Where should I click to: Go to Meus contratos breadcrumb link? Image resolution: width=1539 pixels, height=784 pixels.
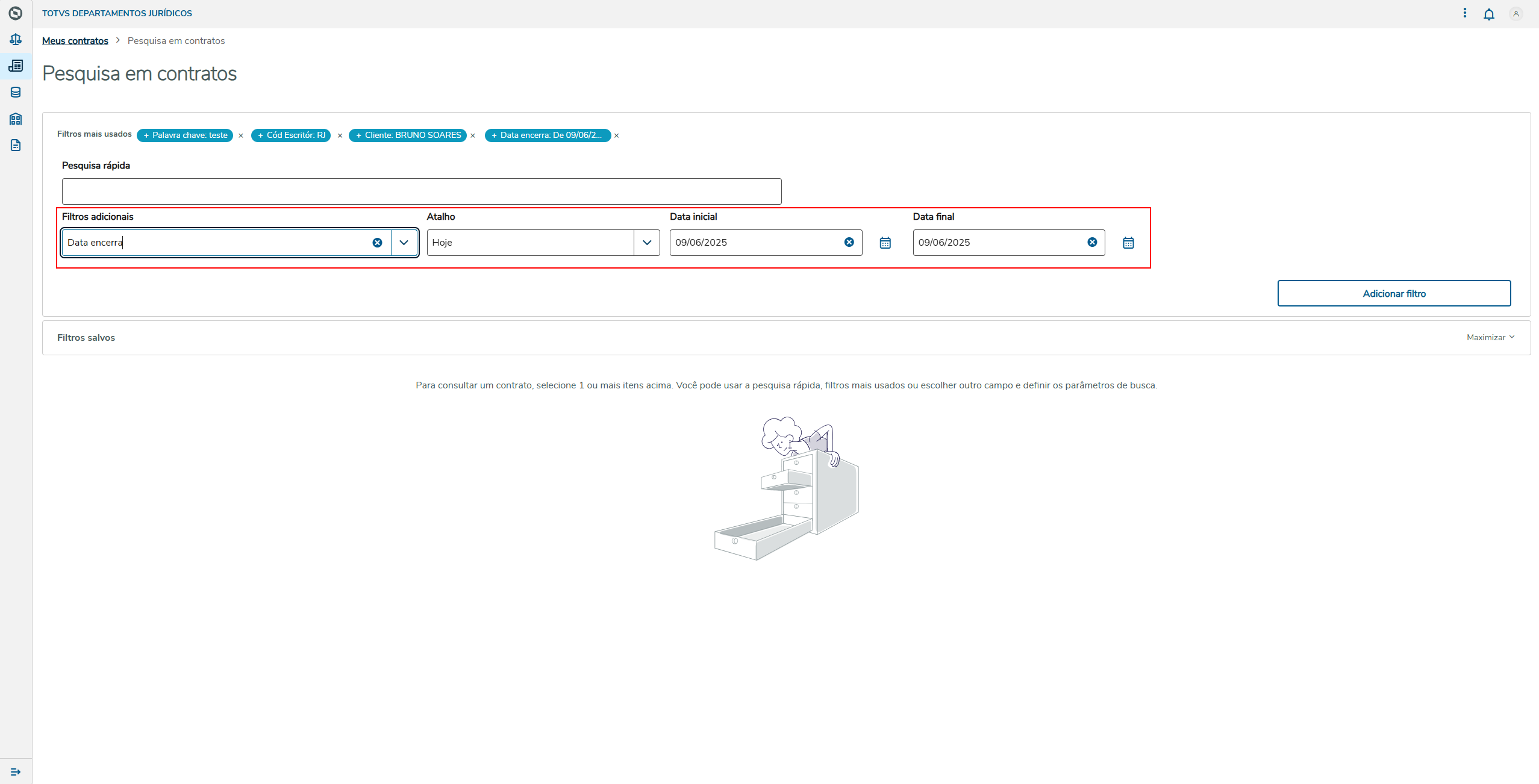(x=75, y=41)
